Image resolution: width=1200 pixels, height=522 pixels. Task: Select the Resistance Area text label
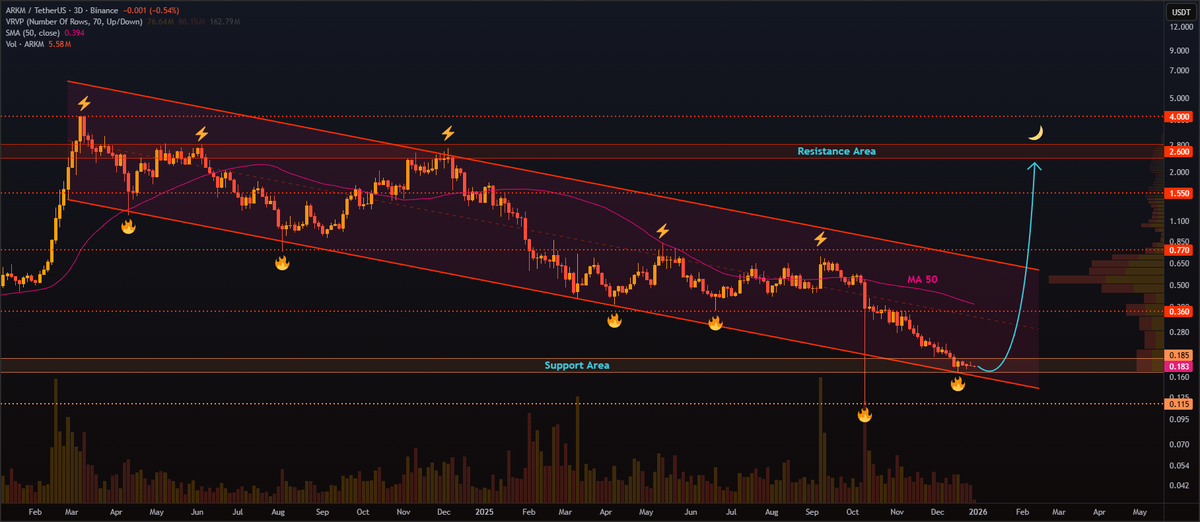(x=836, y=151)
